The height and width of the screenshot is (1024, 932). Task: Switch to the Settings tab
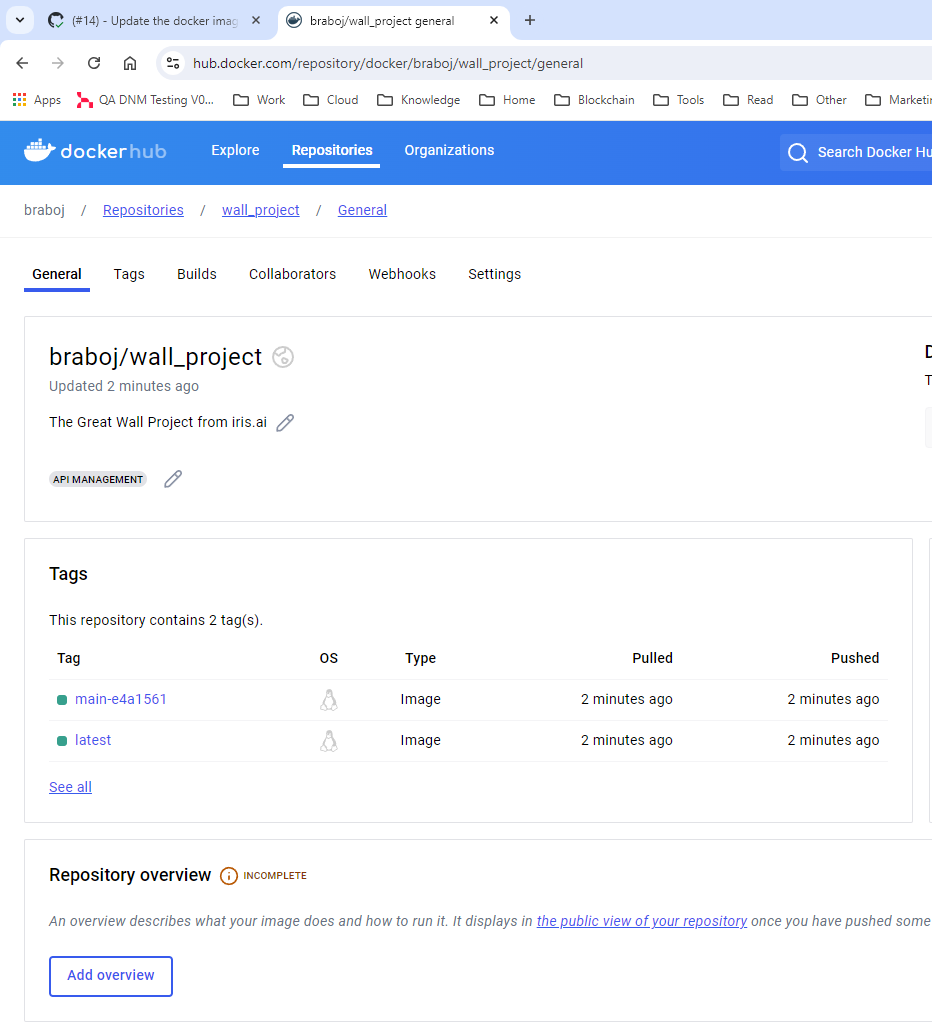pos(494,274)
